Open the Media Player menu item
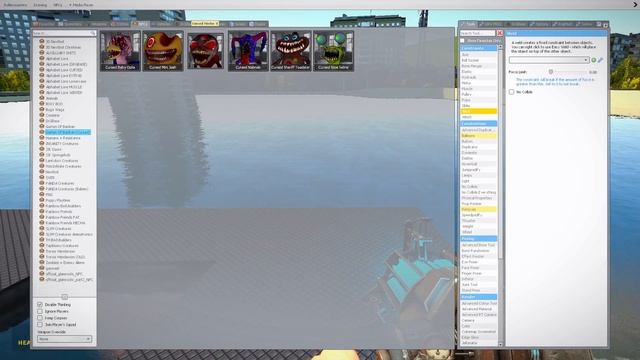Viewport: 640px width, 360px height. [x=81, y=5]
